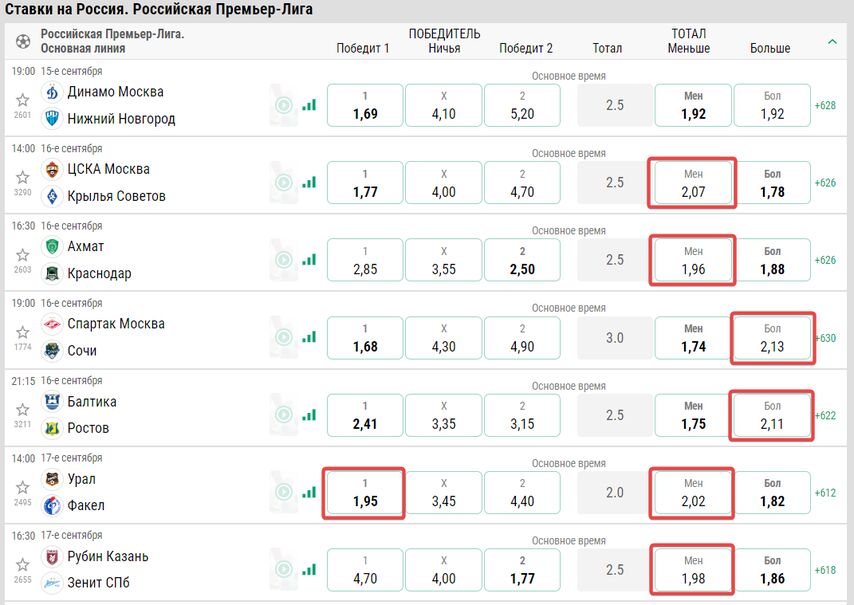Image resolution: width=854 pixels, height=605 pixels.
Task: Click live stream play icon for Рубин–Зенит
Action: (x=283, y=570)
